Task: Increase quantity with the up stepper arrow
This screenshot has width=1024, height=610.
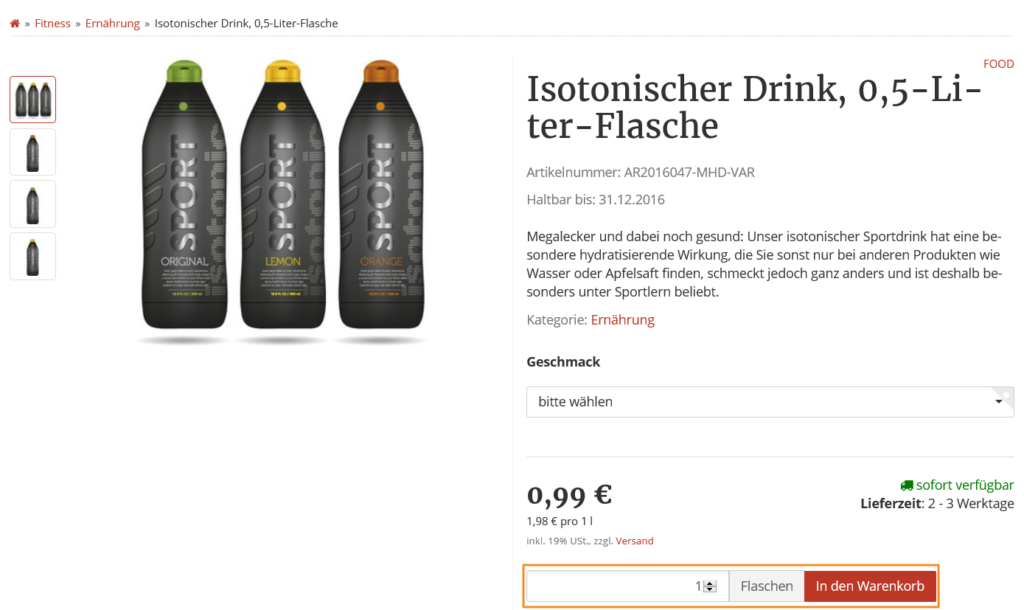Action: 710,583
